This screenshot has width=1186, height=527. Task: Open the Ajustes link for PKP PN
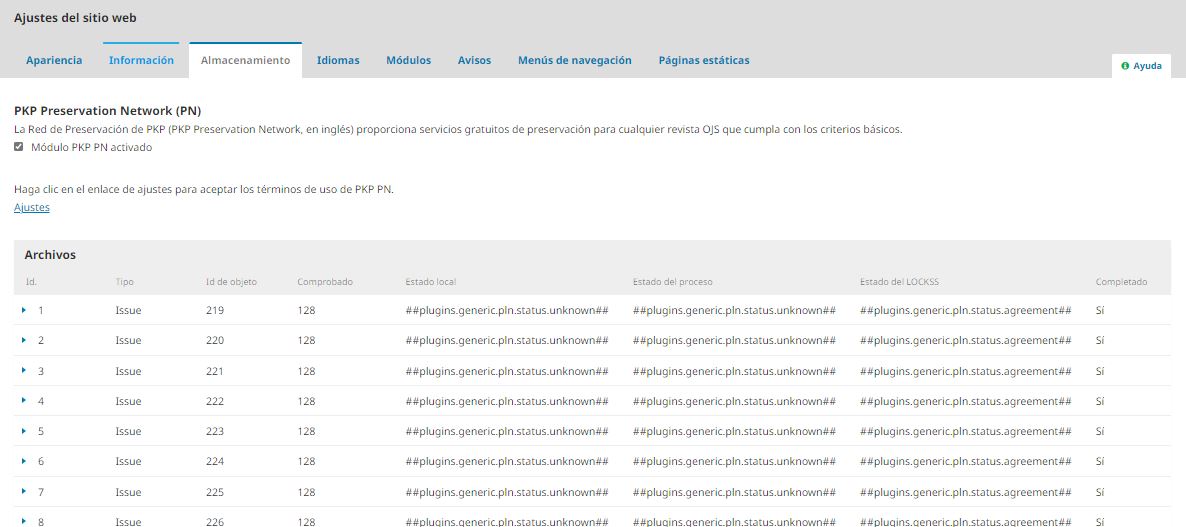(x=32, y=207)
